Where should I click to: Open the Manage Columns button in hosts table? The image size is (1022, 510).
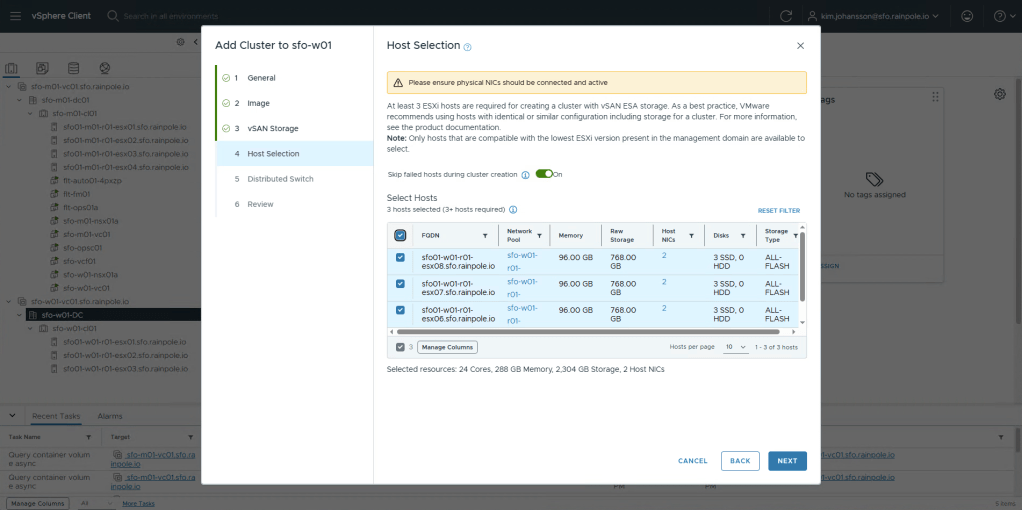tap(447, 347)
